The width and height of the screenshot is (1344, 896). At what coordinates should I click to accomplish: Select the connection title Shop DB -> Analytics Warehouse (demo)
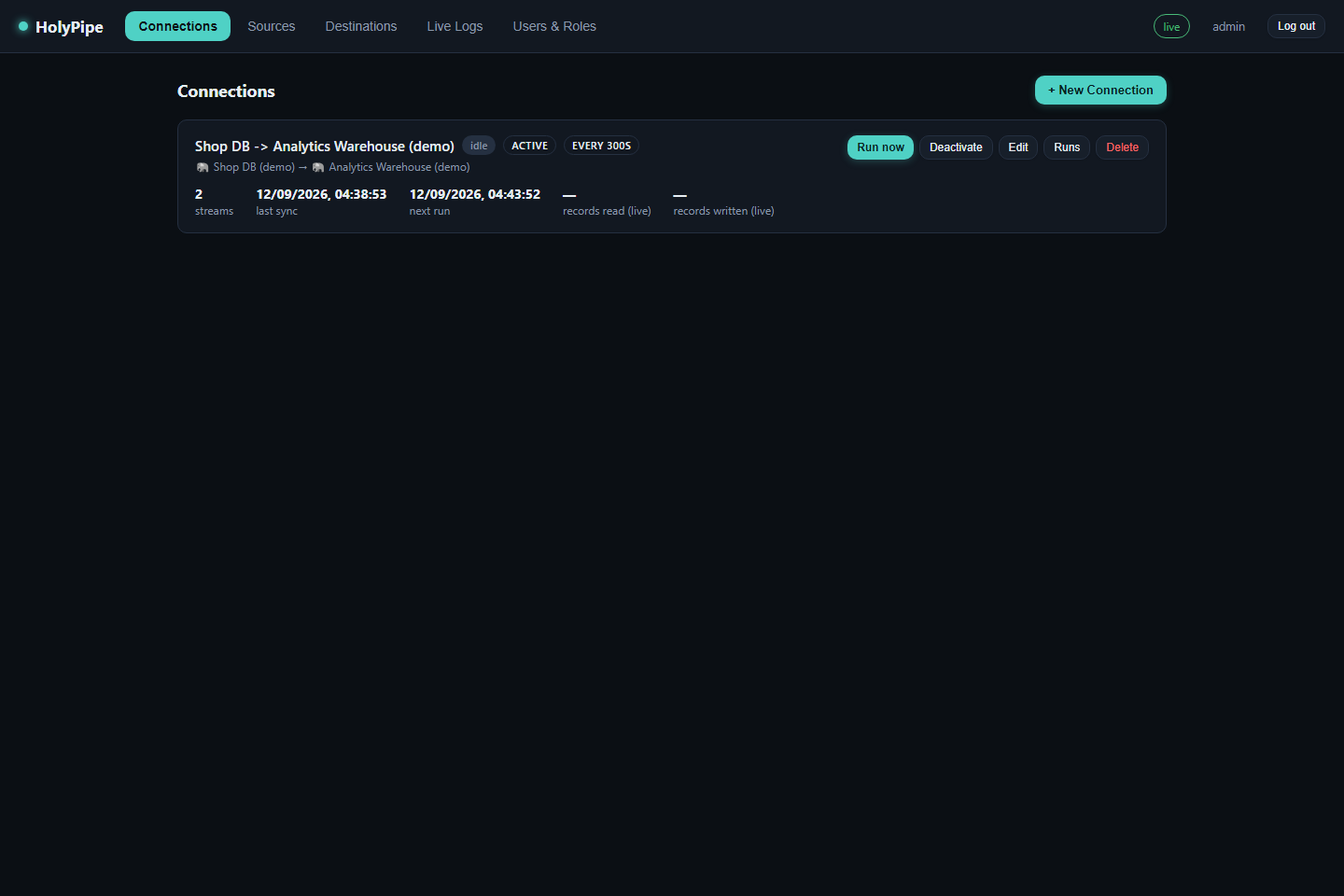click(325, 147)
